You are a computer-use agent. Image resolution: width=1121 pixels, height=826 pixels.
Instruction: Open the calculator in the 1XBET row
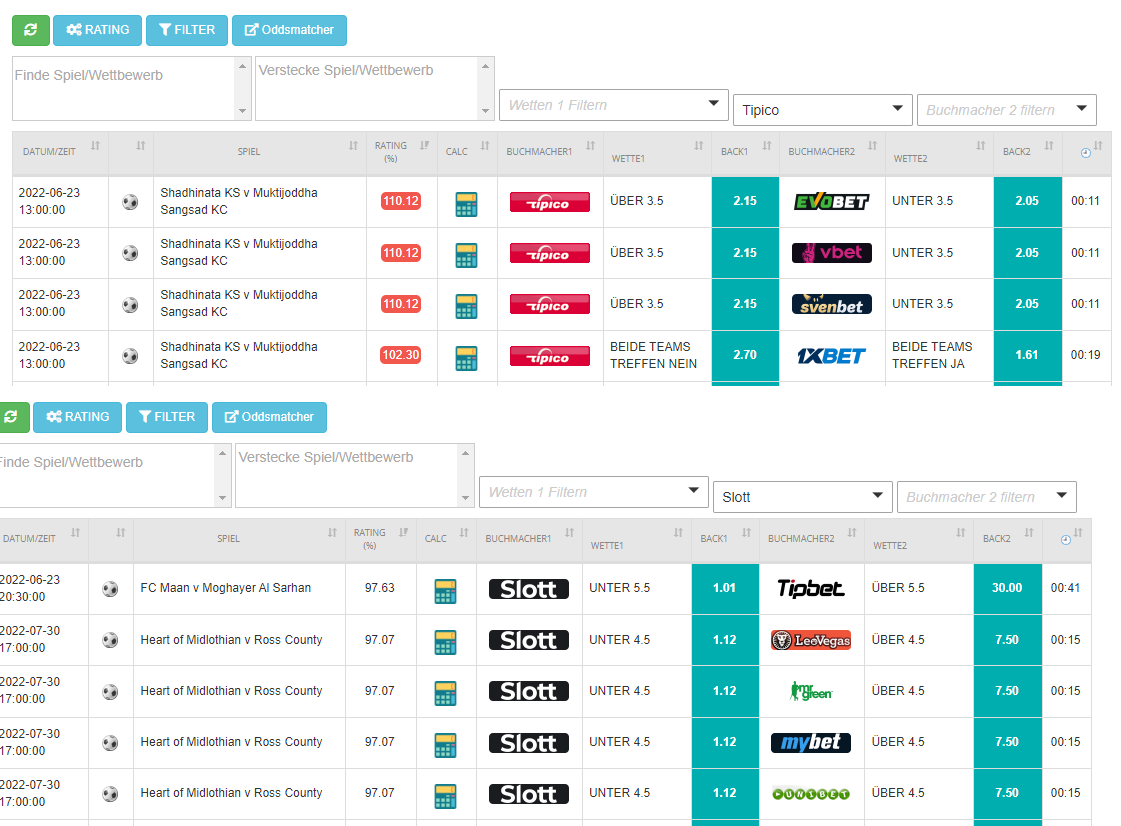pyautogui.click(x=466, y=358)
